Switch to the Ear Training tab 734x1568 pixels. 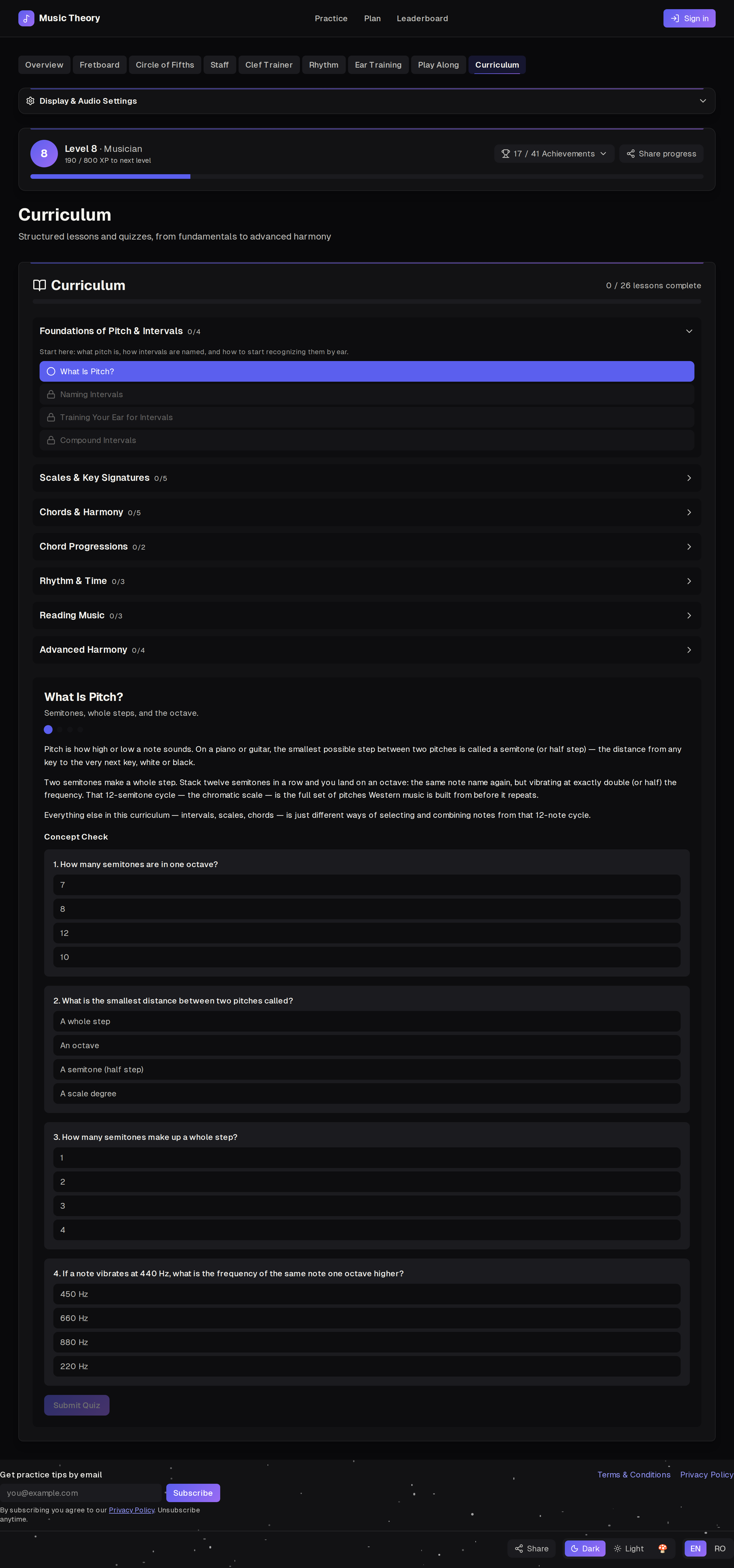(378, 65)
